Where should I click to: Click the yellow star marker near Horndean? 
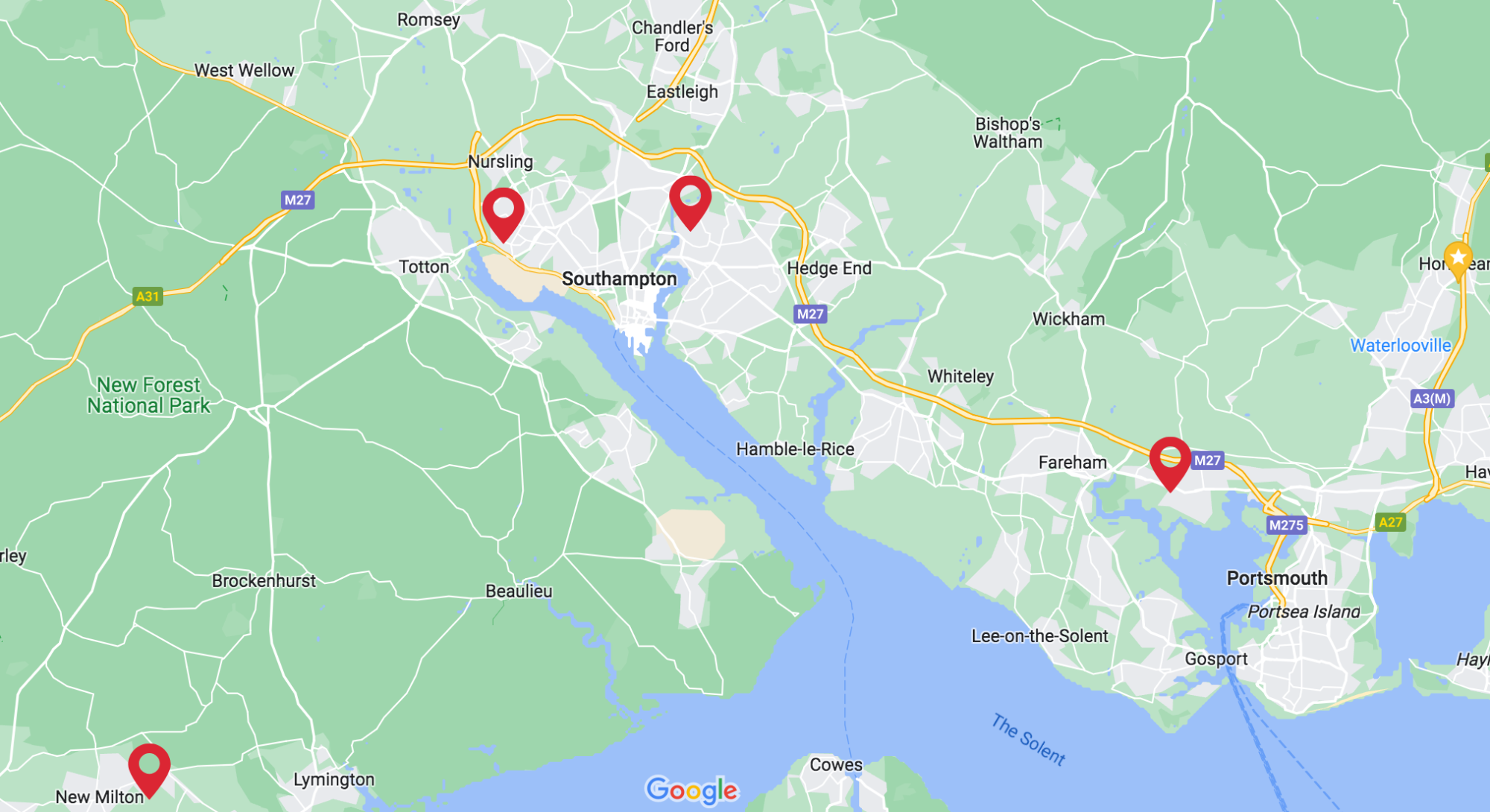1458,261
